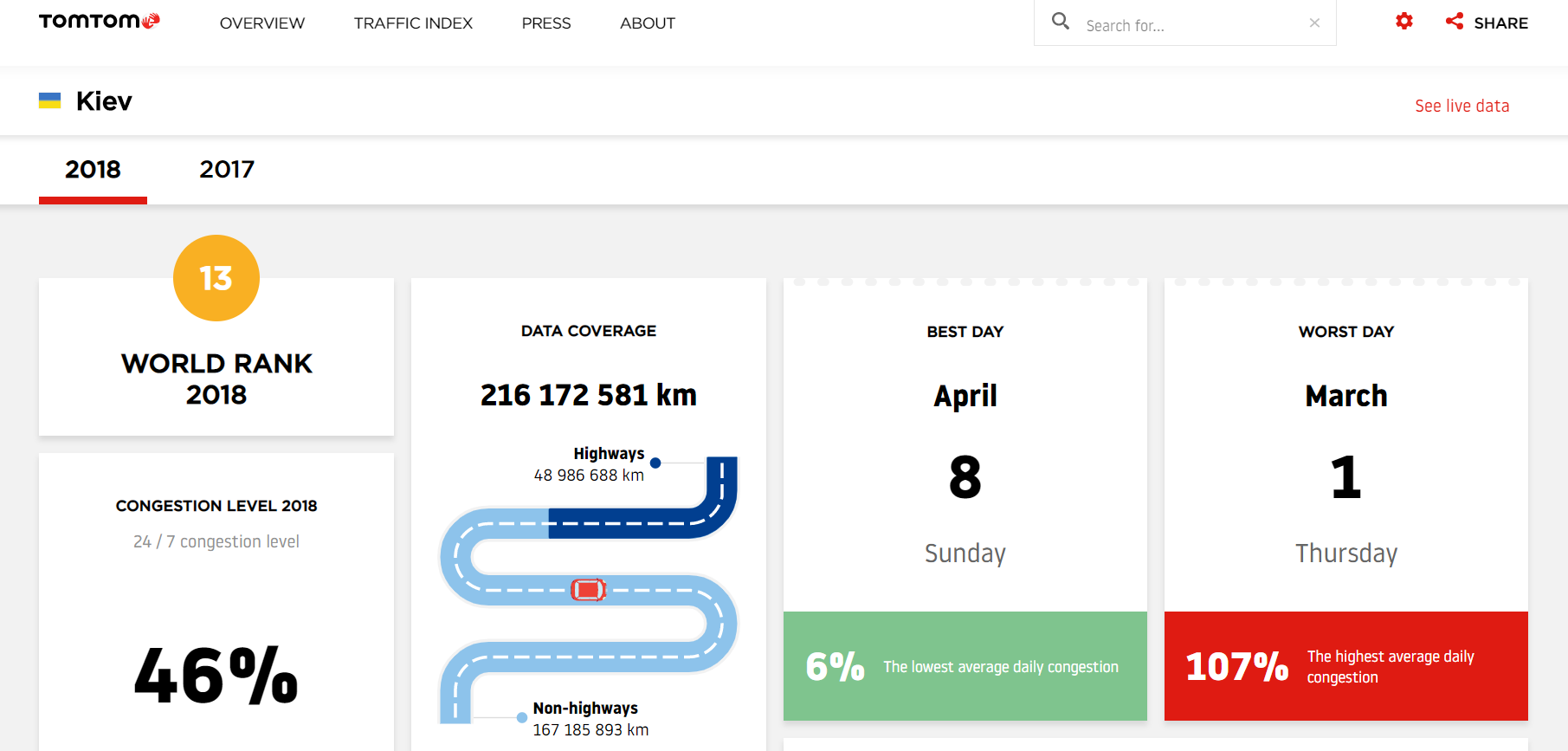This screenshot has height=751, width=1568.
Task: Open the settings gear icon
Action: (x=1404, y=21)
